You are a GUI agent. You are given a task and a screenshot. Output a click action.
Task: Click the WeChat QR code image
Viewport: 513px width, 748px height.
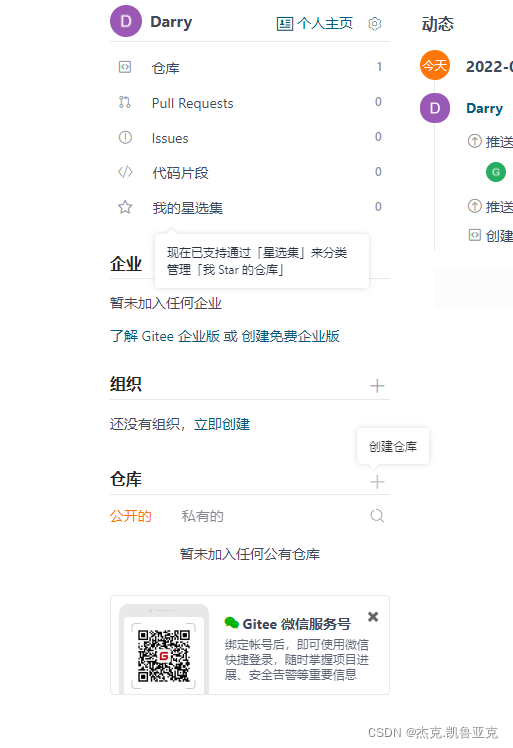pyautogui.click(x=164, y=656)
